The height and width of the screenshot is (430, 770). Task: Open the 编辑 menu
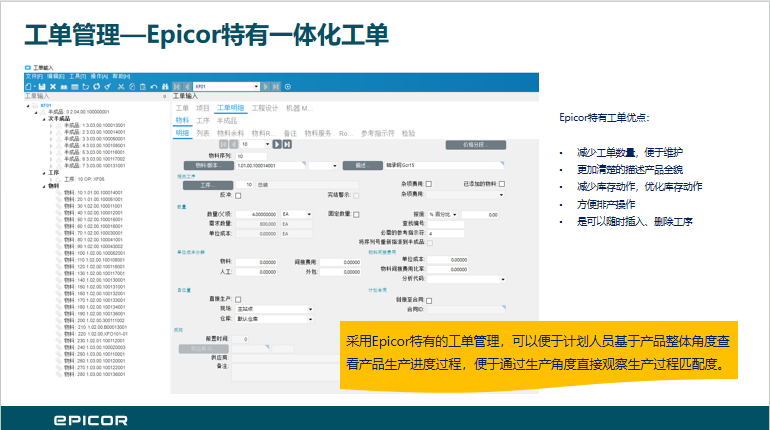click(55, 77)
